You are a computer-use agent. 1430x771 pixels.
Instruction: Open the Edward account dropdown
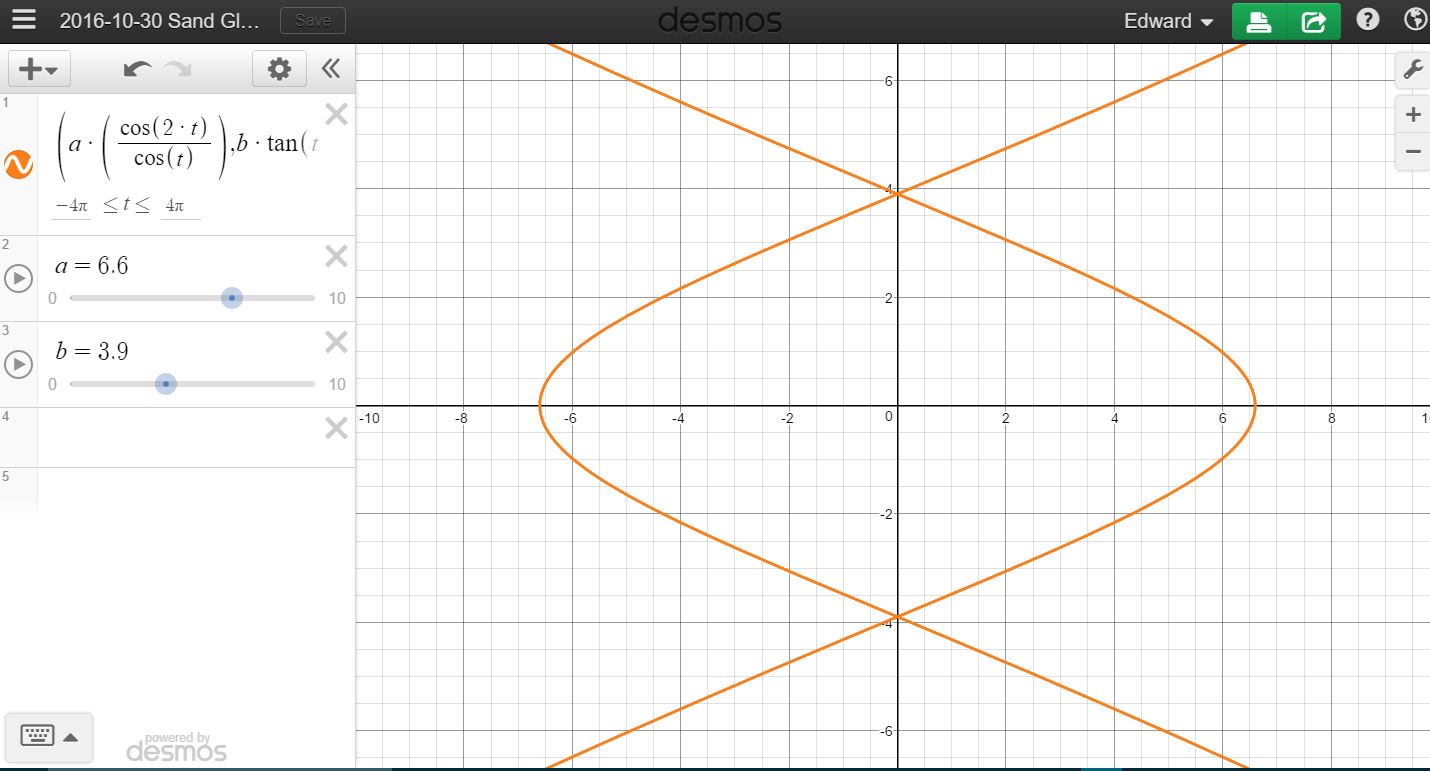1167,20
